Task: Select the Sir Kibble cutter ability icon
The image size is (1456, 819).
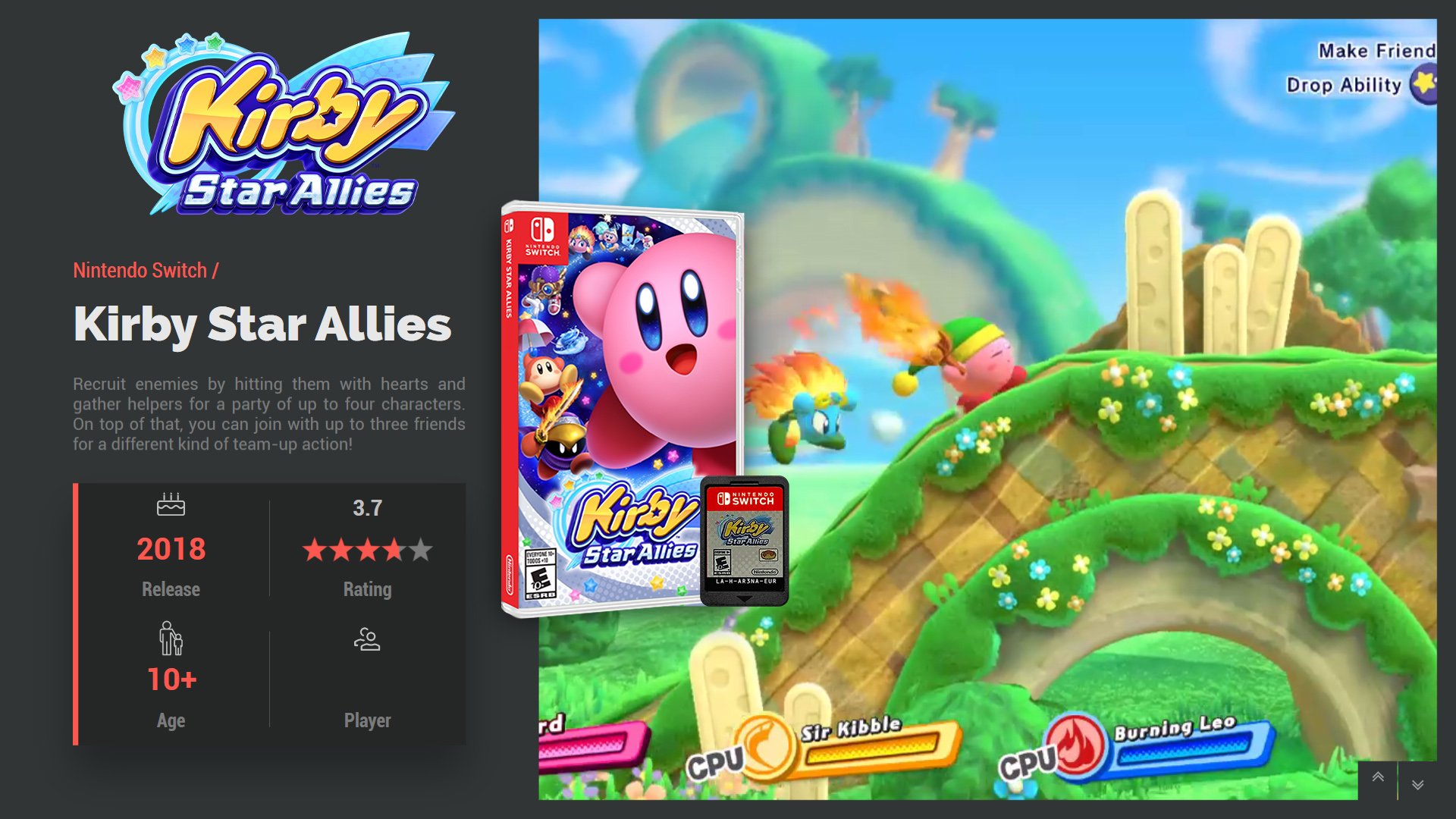Action: click(x=766, y=746)
